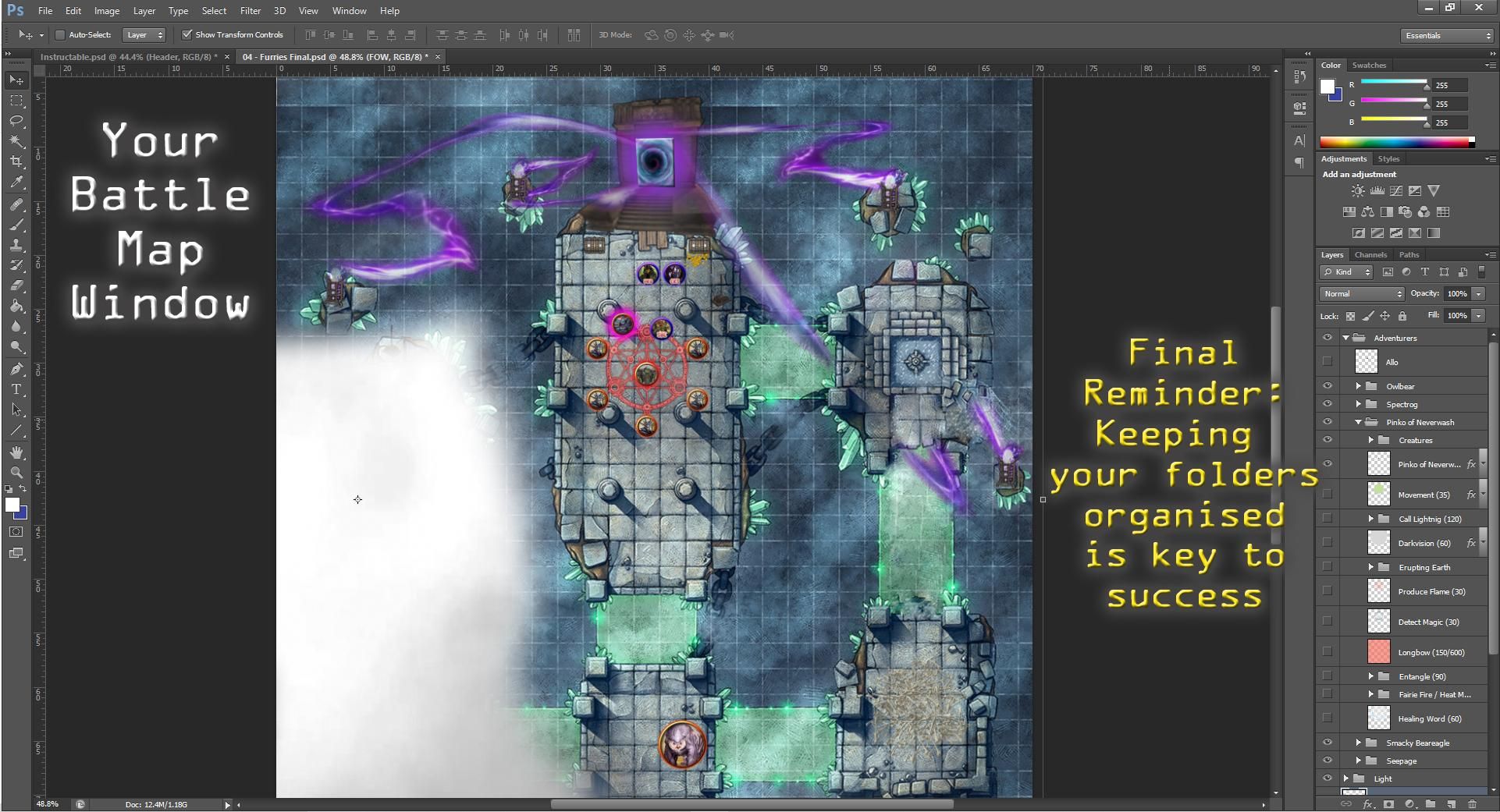Toggle Show Transform Controls checkbox
1500x812 pixels.
click(x=188, y=34)
